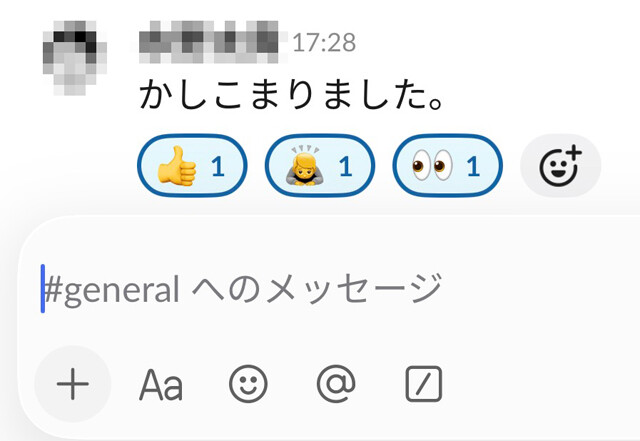This screenshot has height=441, width=640.
Task: Focus the #general message input field
Action: (300, 289)
